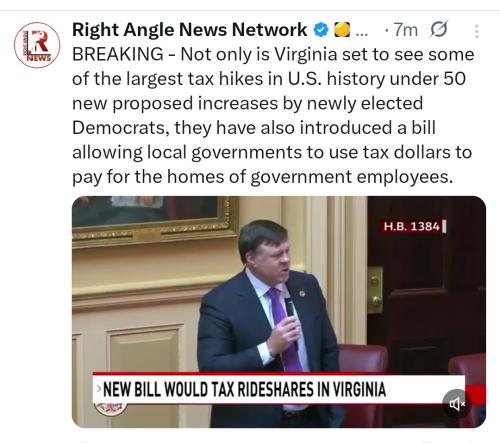The height and width of the screenshot is (443, 500).
Task: Click the blue verified checkmark badge
Action: (x=321, y=30)
